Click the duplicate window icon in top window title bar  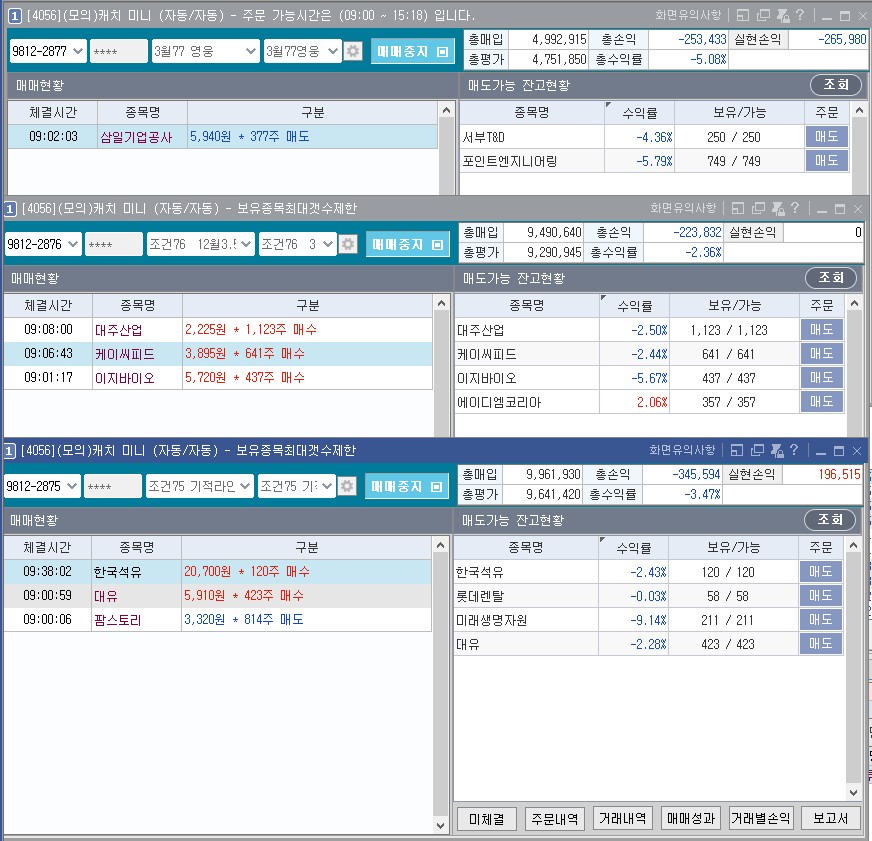pos(764,16)
